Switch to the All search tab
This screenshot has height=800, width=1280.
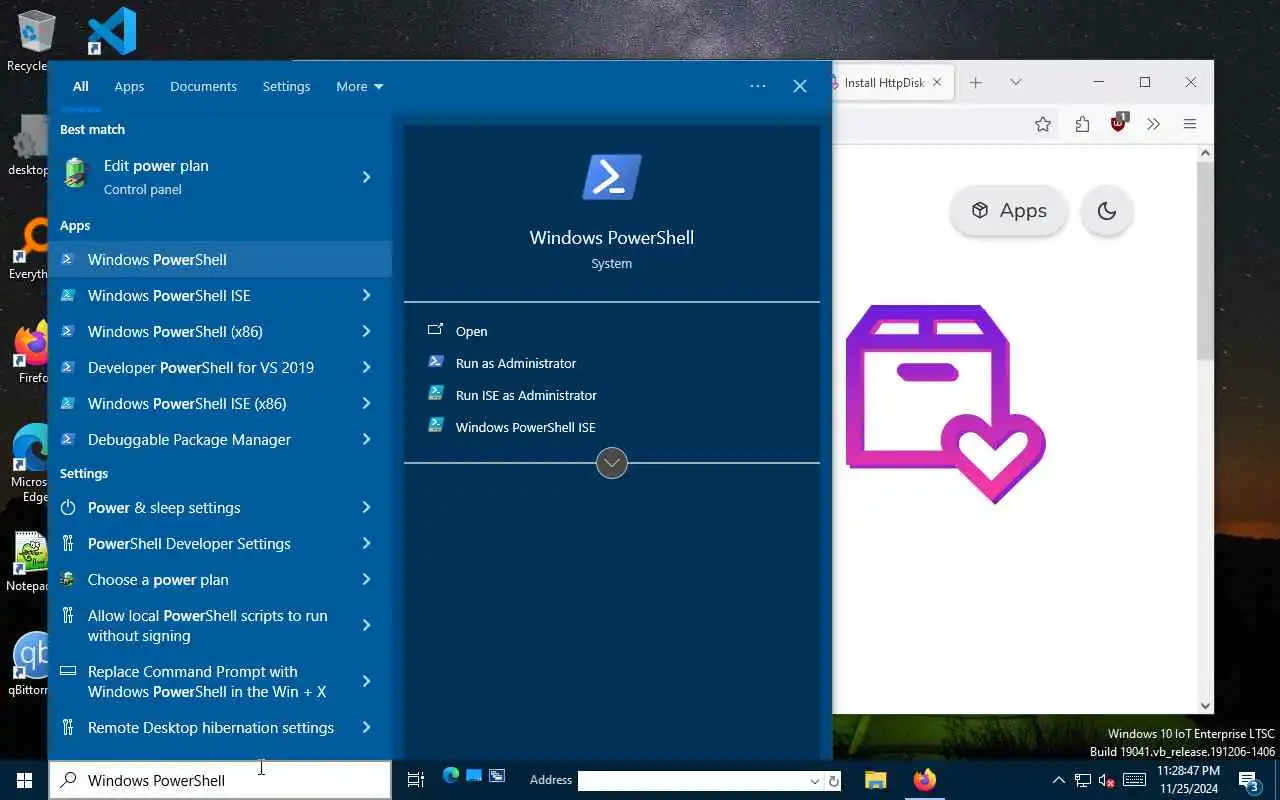point(80,86)
